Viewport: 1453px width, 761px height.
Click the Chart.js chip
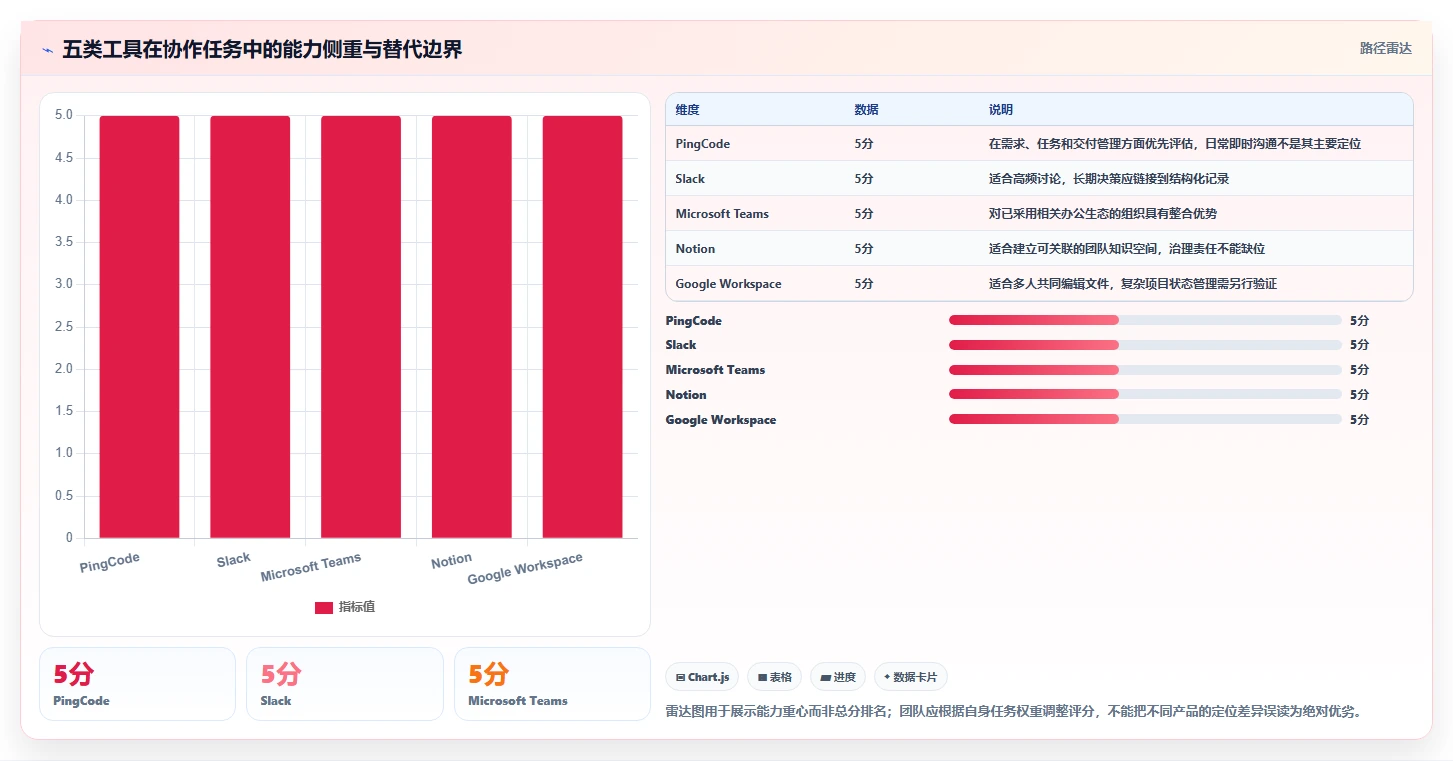(702, 677)
